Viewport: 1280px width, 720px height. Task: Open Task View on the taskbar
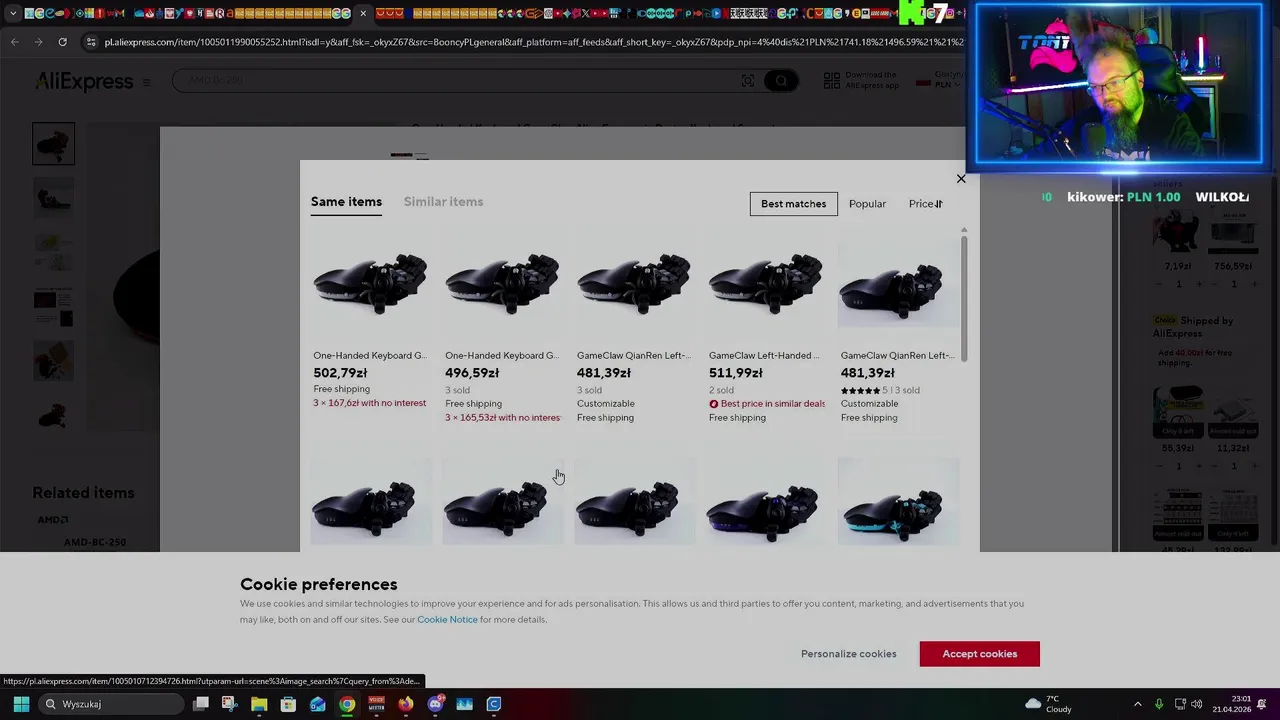click(201, 704)
